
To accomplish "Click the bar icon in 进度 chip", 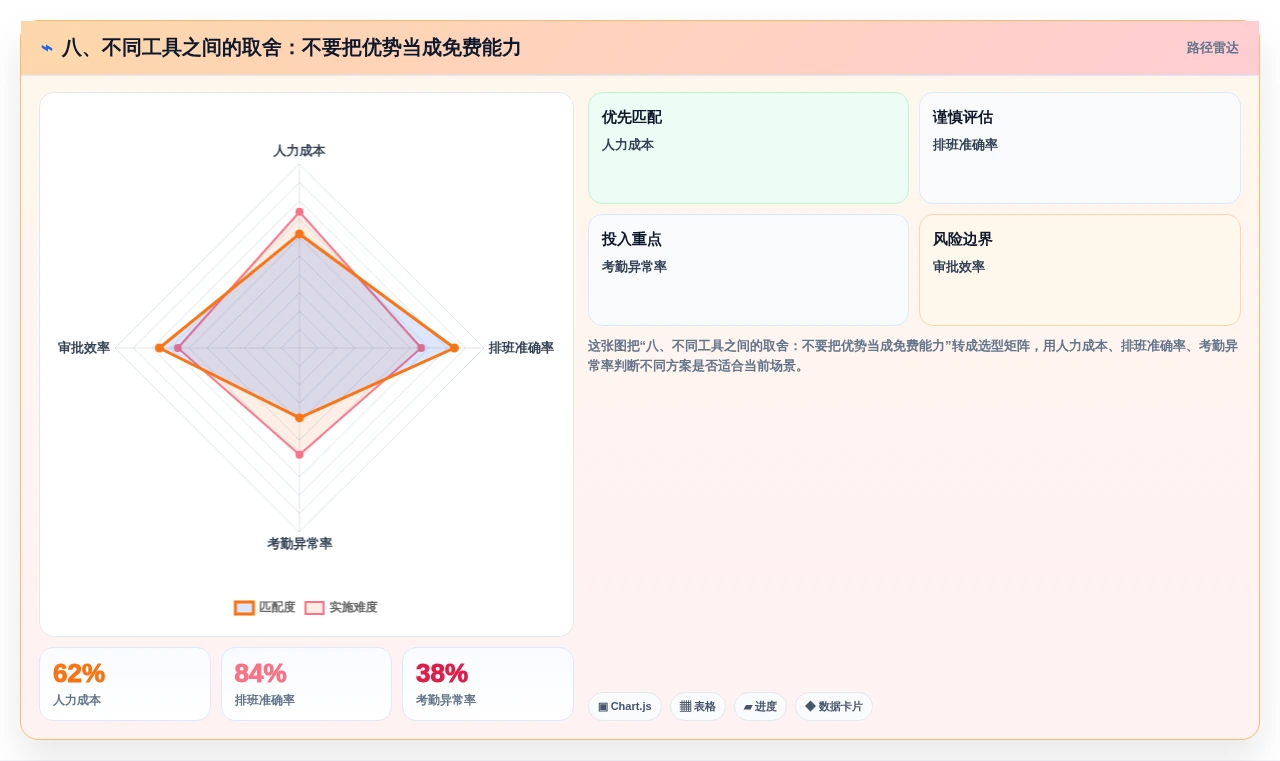I will (x=748, y=707).
